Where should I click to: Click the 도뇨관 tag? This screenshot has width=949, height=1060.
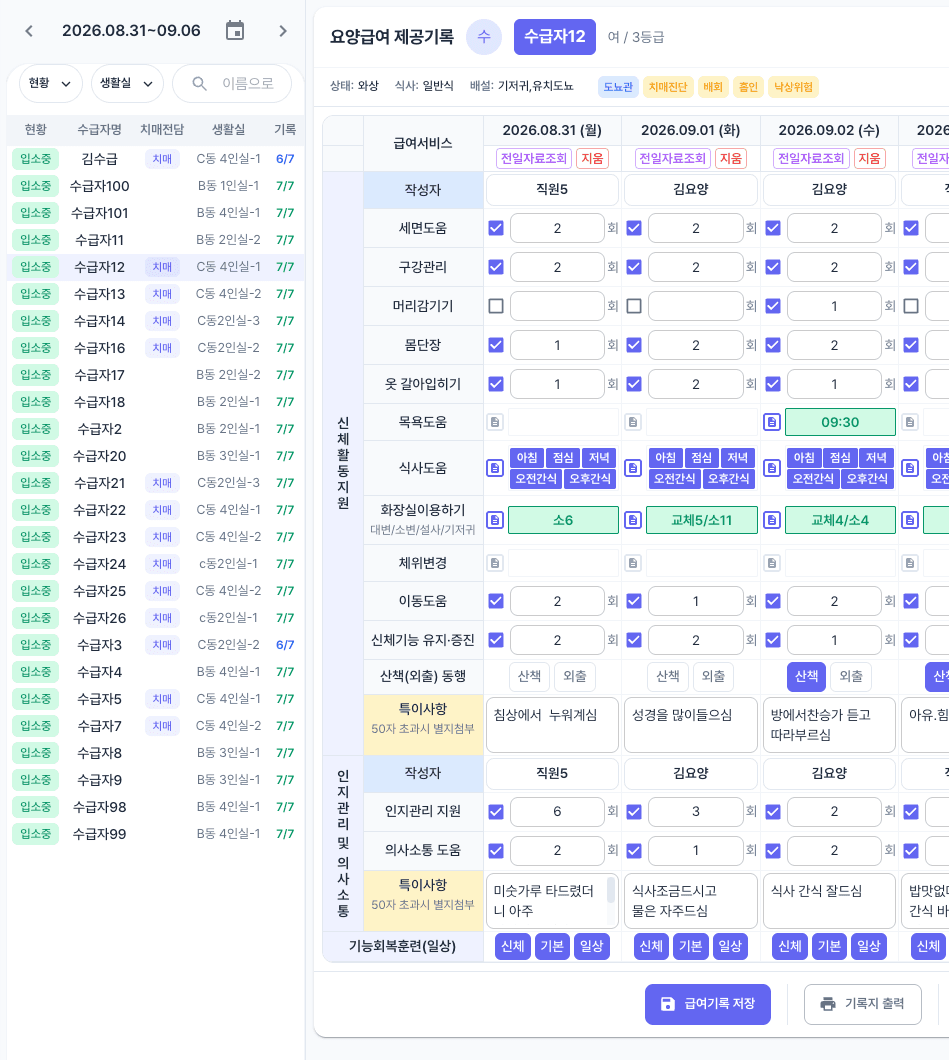618,87
